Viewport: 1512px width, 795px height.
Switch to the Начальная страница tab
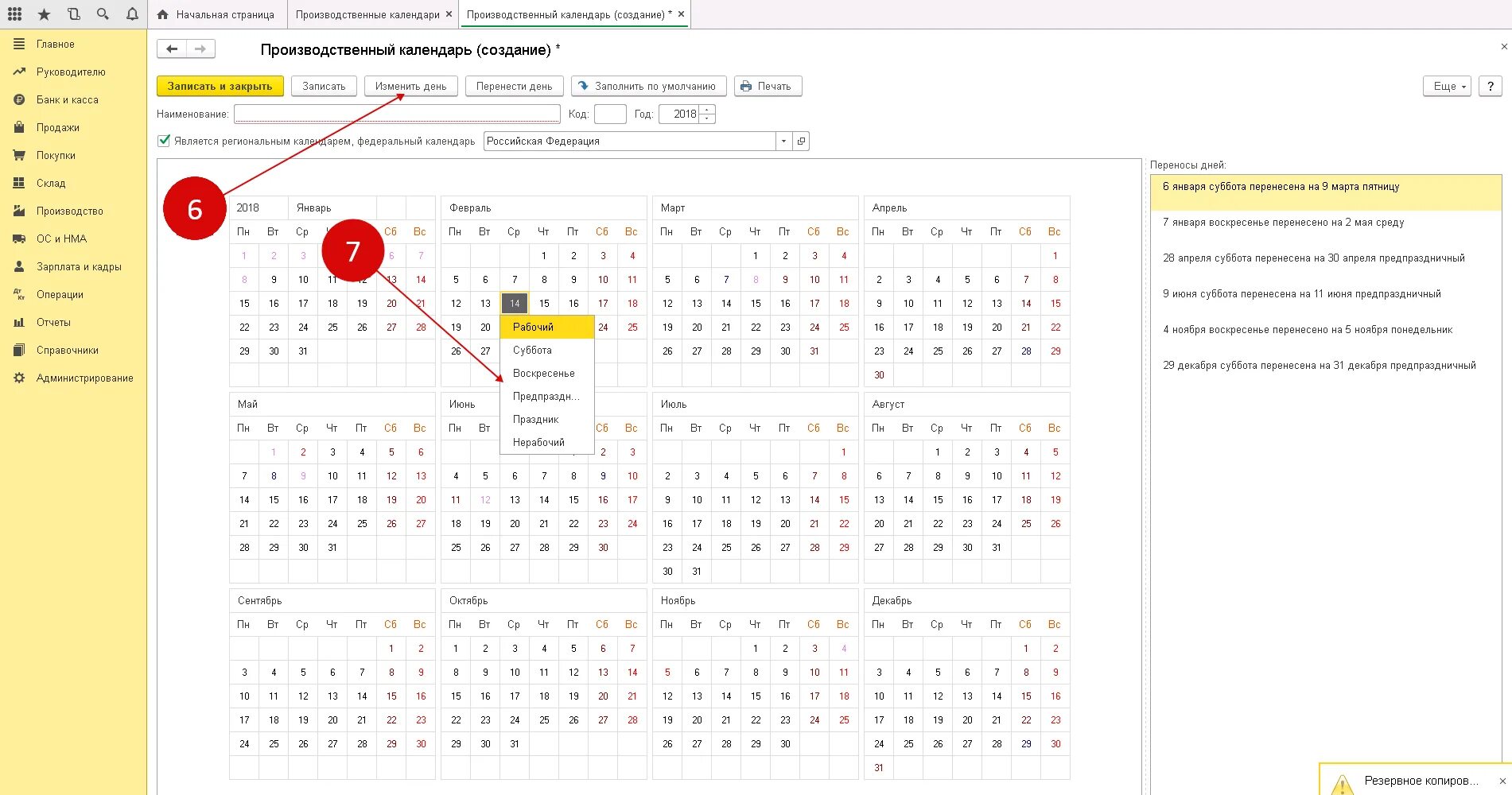click(216, 14)
